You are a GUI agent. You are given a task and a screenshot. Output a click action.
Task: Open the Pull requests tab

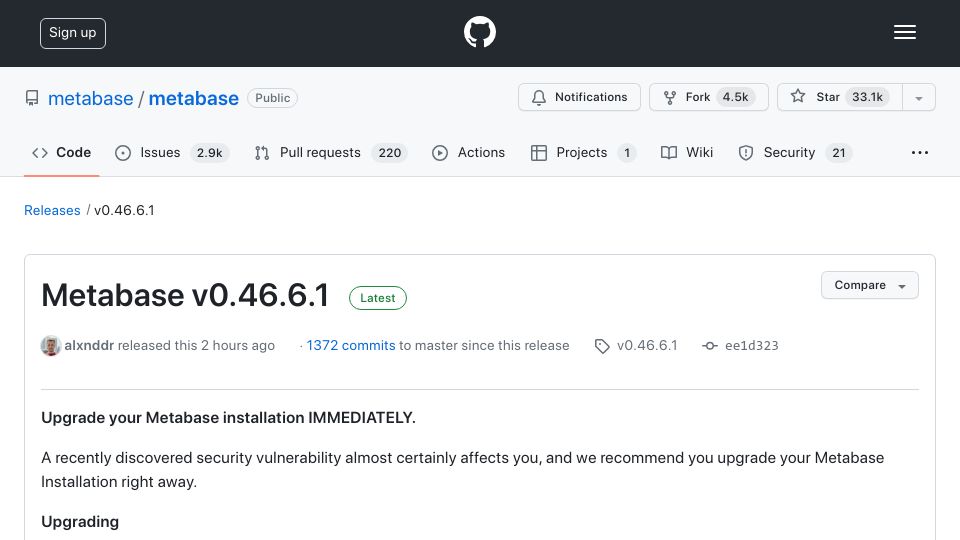click(331, 153)
